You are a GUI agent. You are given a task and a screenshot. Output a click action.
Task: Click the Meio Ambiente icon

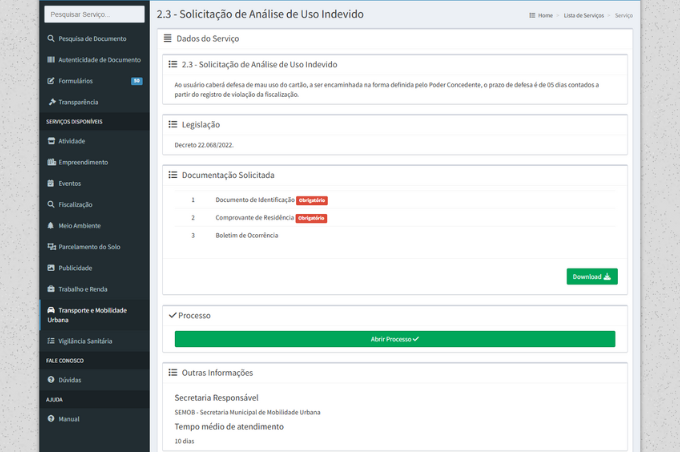(51, 226)
